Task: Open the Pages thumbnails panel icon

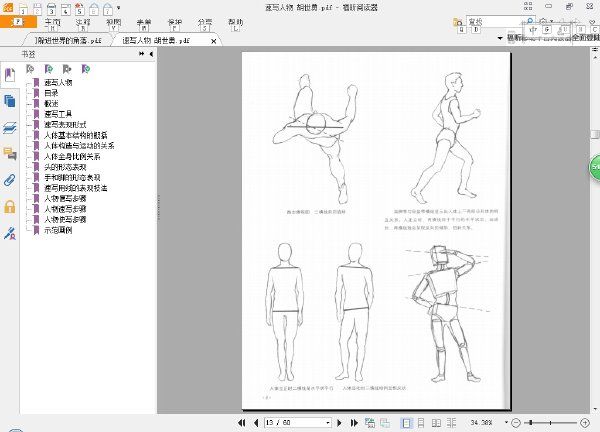Action: click(x=10, y=101)
